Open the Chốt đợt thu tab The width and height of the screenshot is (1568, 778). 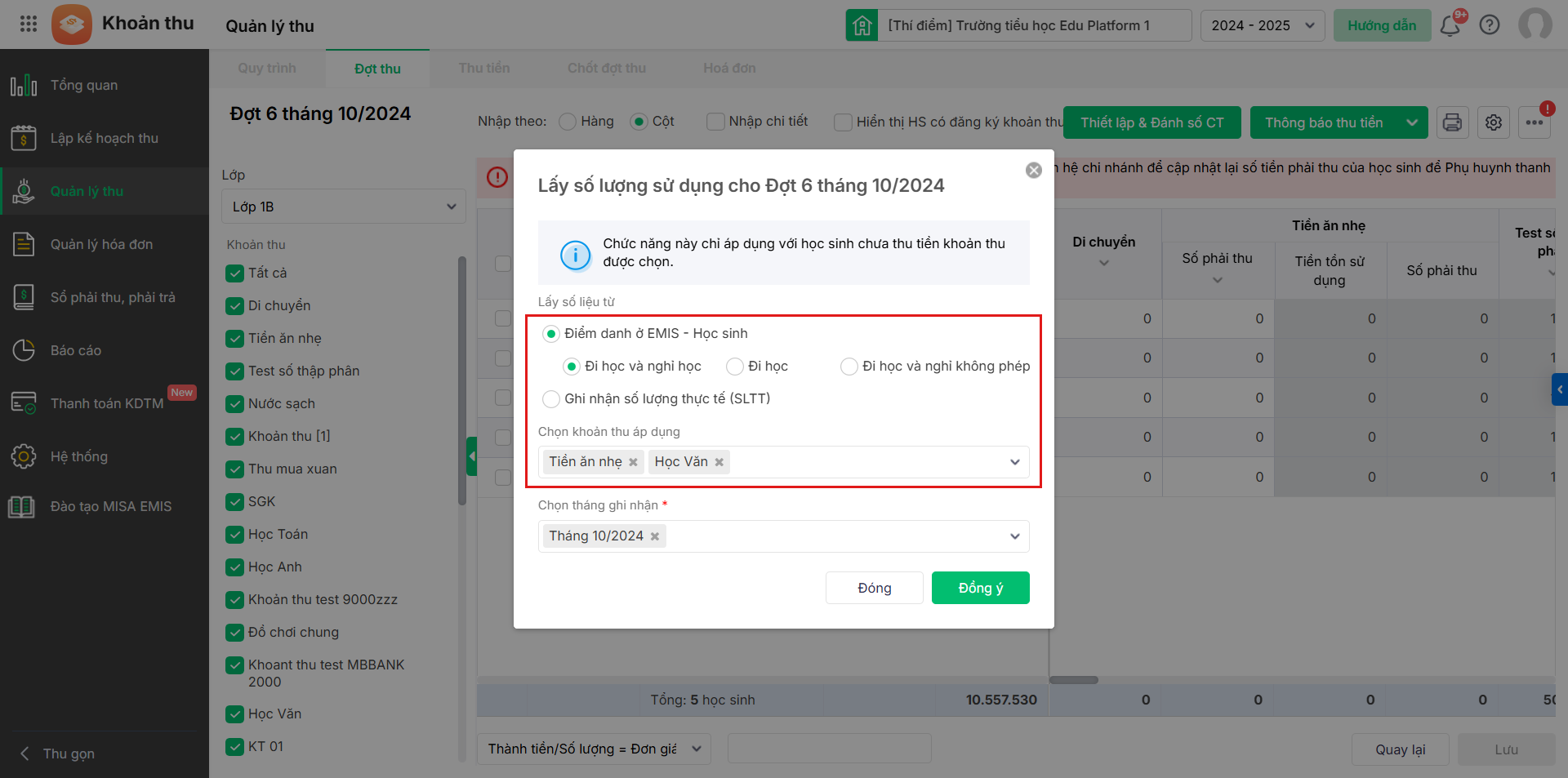[607, 69]
